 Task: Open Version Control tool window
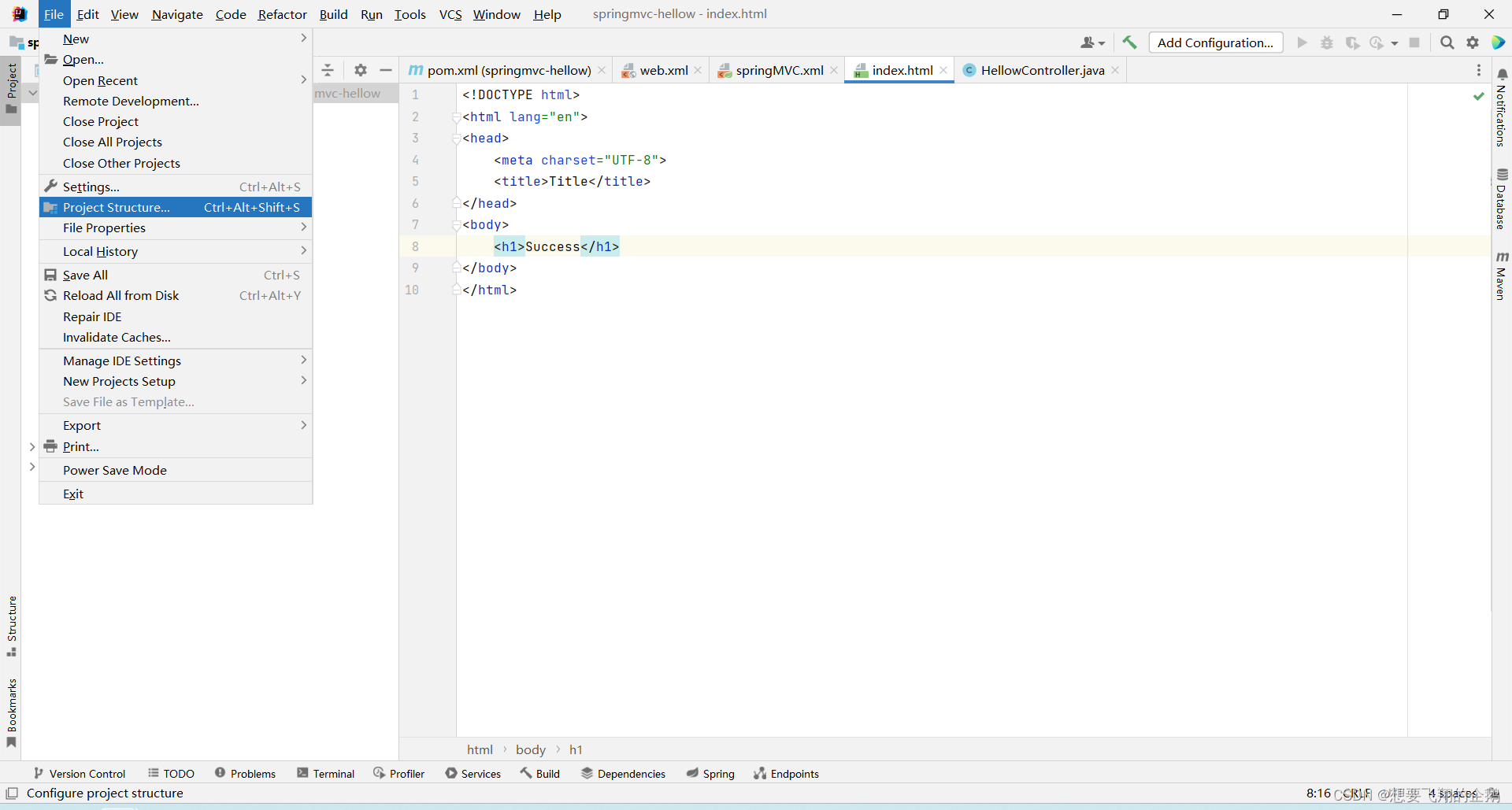pyautogui.click(x=79, y=774)
